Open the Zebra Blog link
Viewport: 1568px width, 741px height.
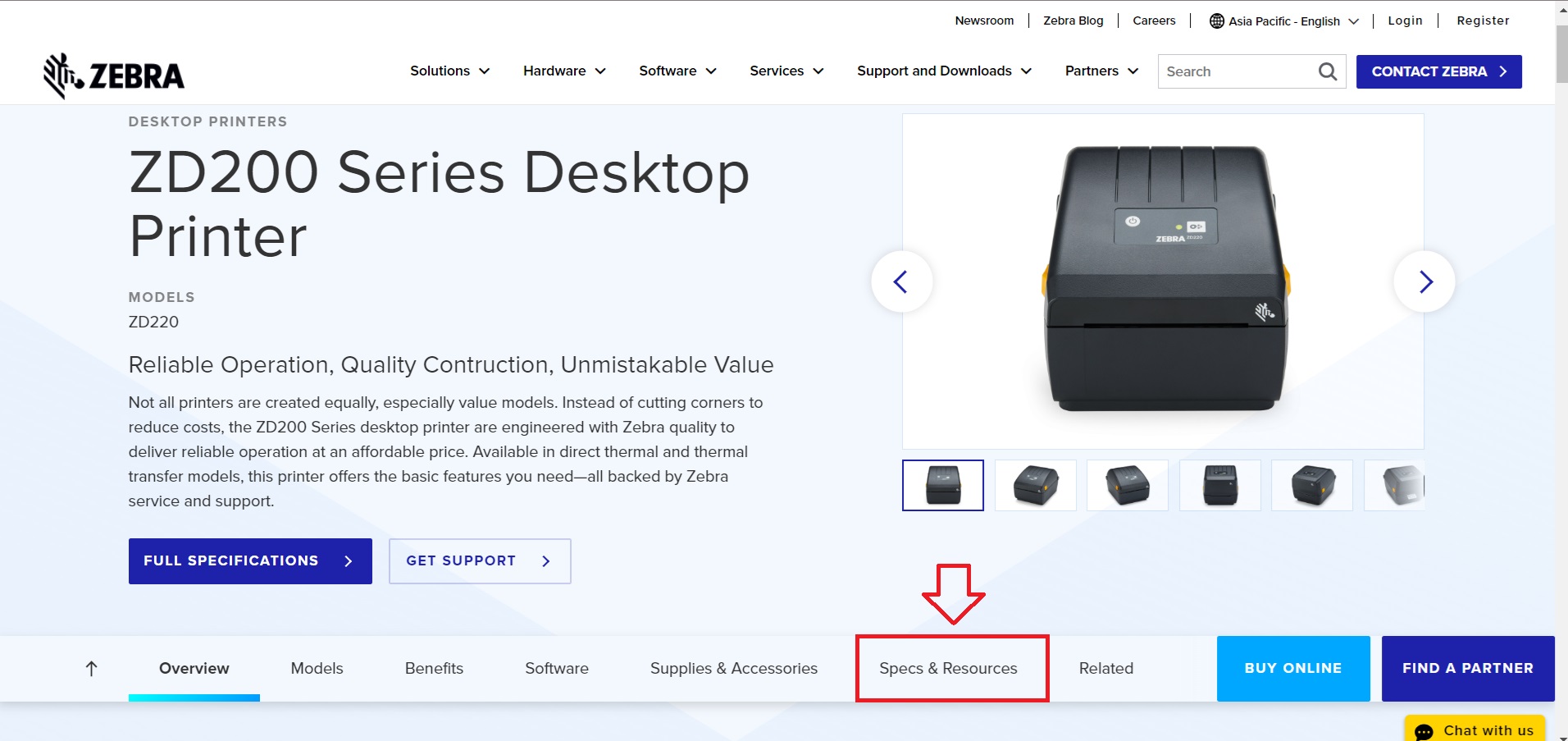[1073, 21]
